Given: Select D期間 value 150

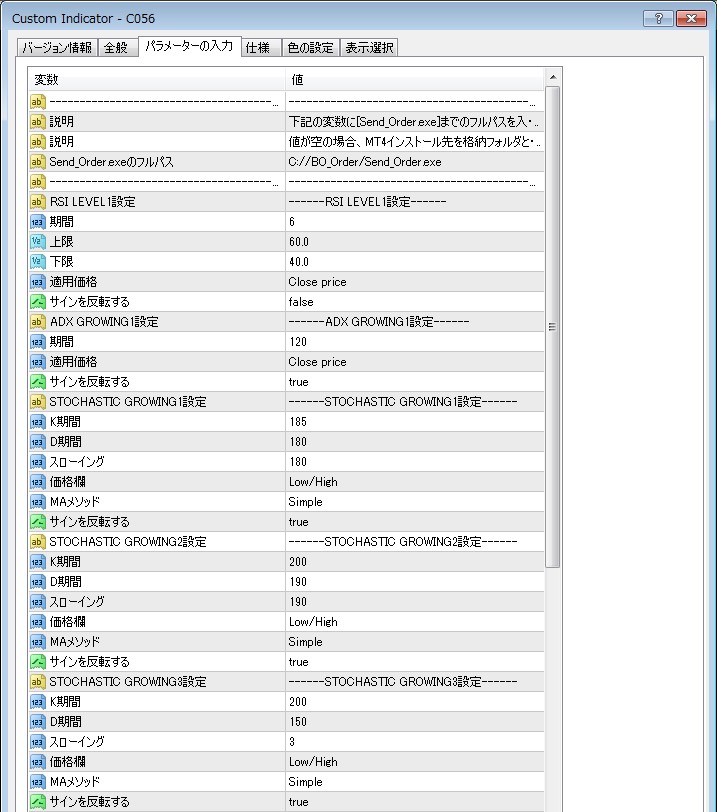Looking at the screenshot, I should click(x=415, y=722).
